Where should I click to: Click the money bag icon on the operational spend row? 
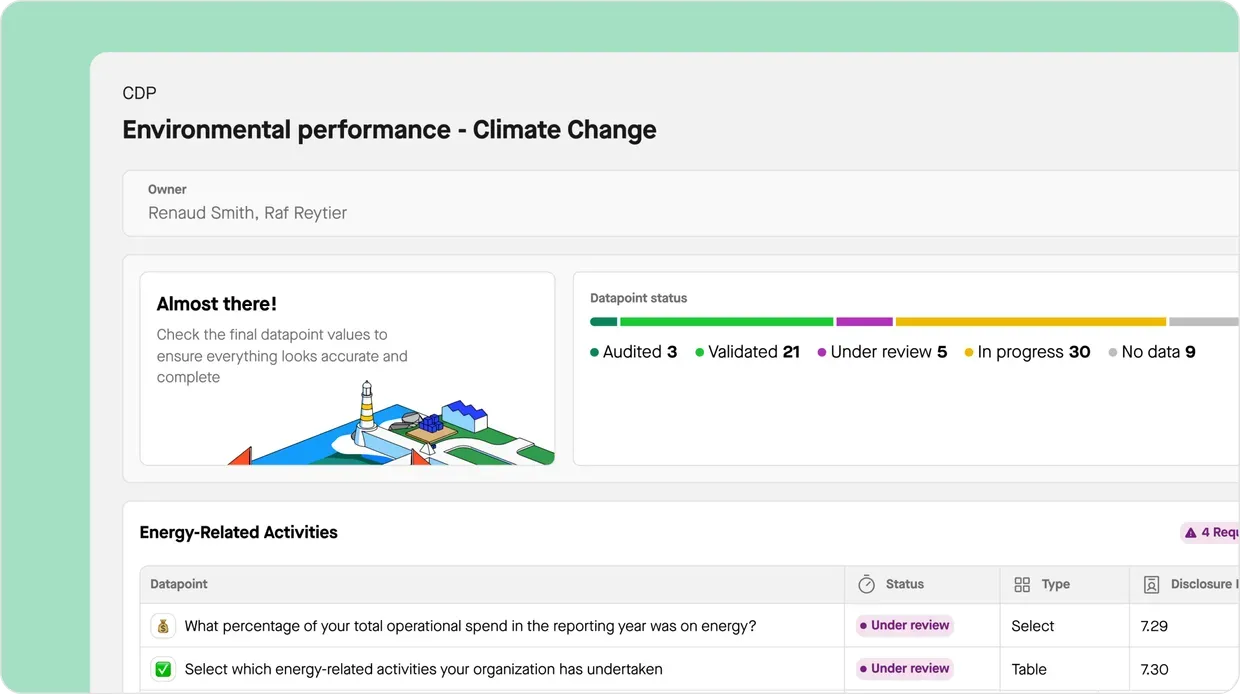tap(163, 625)
